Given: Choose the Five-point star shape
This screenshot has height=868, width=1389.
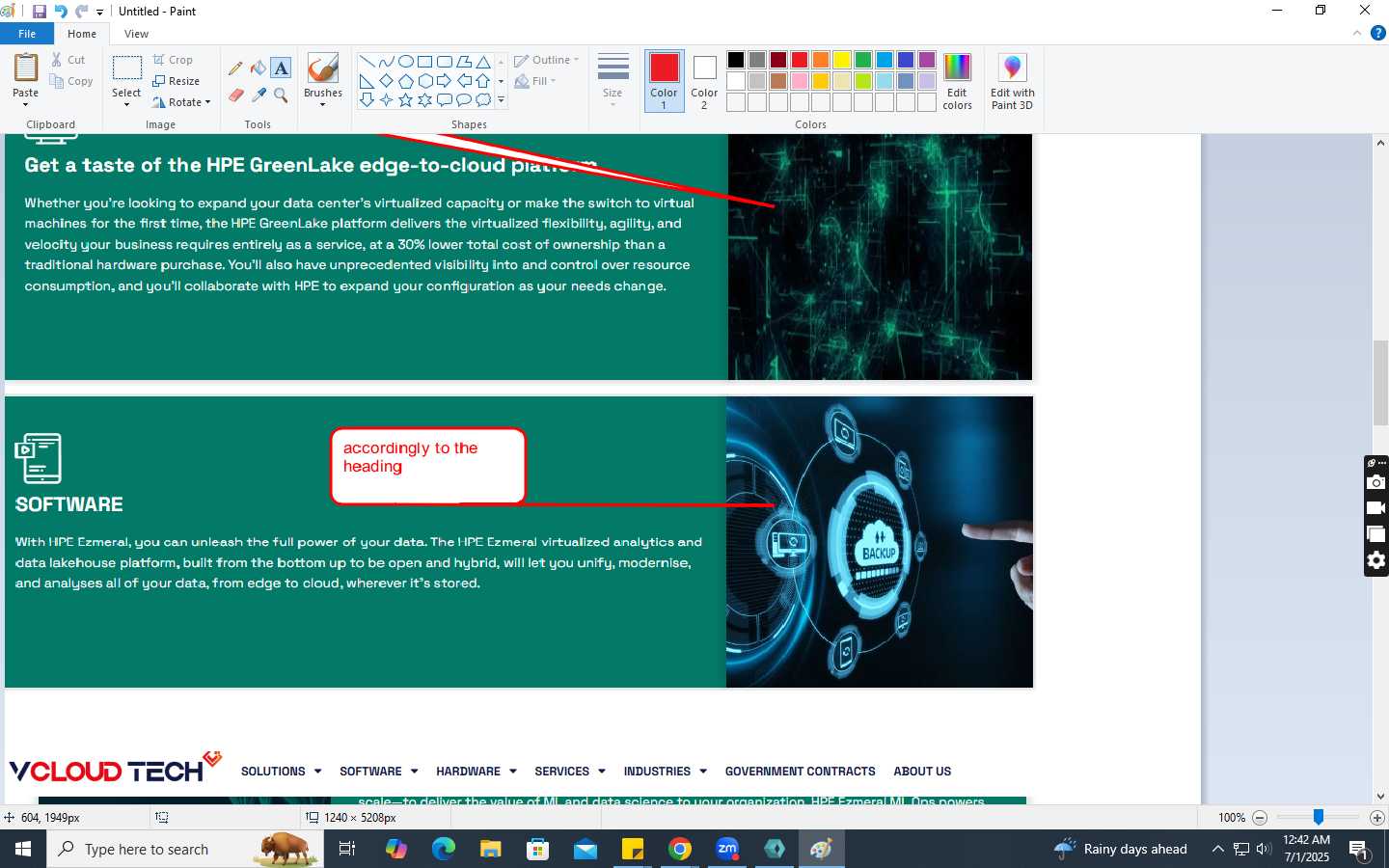Looking at the screenshot, I should (405, 100).
